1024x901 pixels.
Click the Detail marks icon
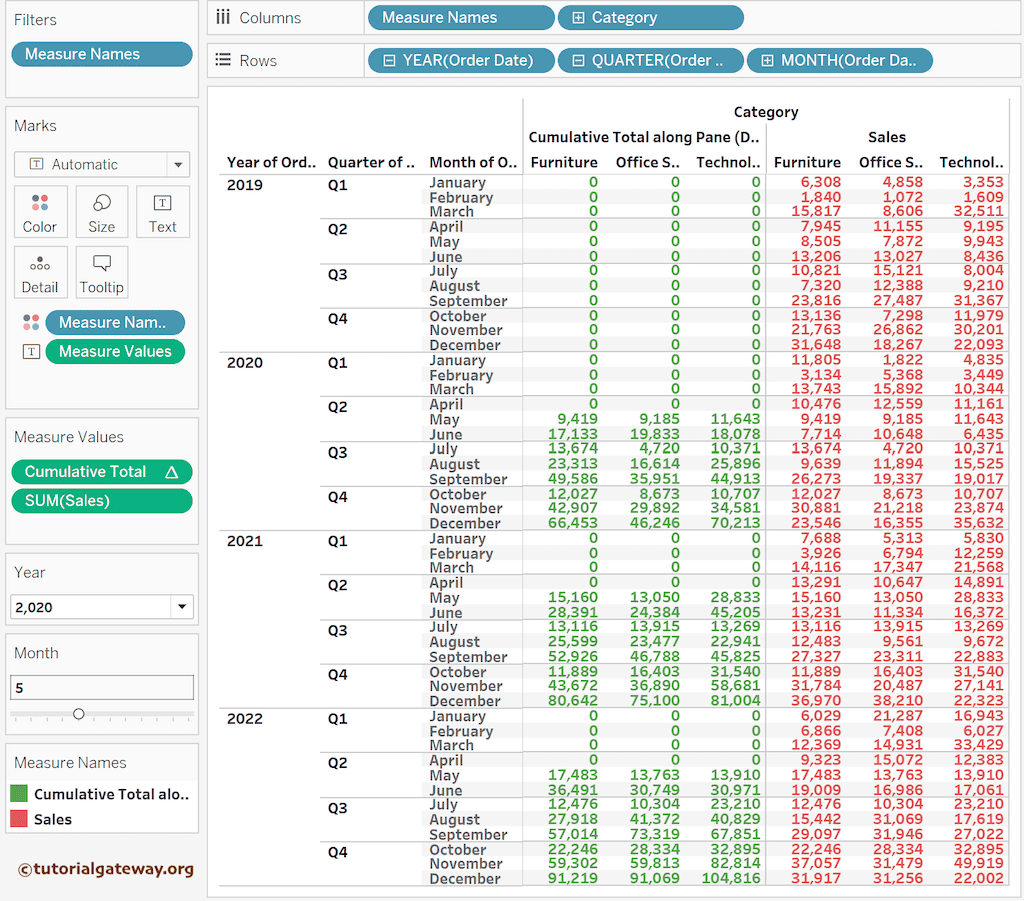point(40,271)
